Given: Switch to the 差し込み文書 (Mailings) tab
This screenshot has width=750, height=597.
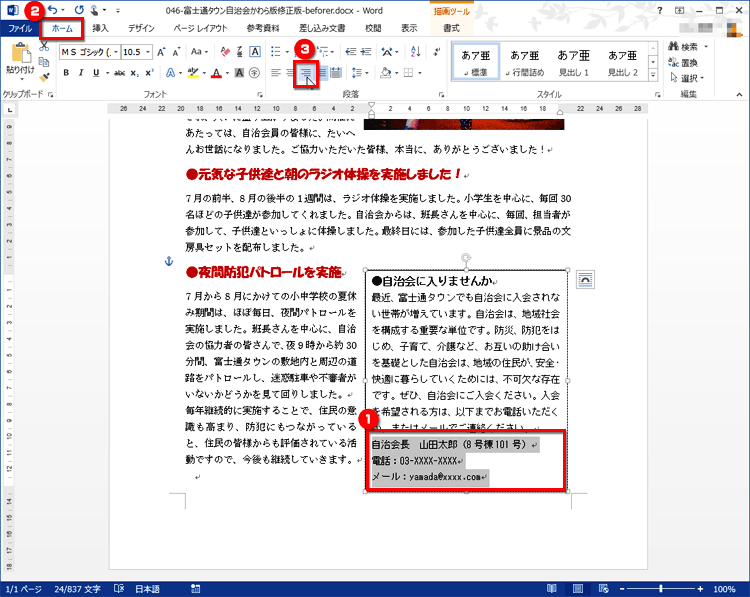Looking at the screenshot, I should click(x=322, y=28).
